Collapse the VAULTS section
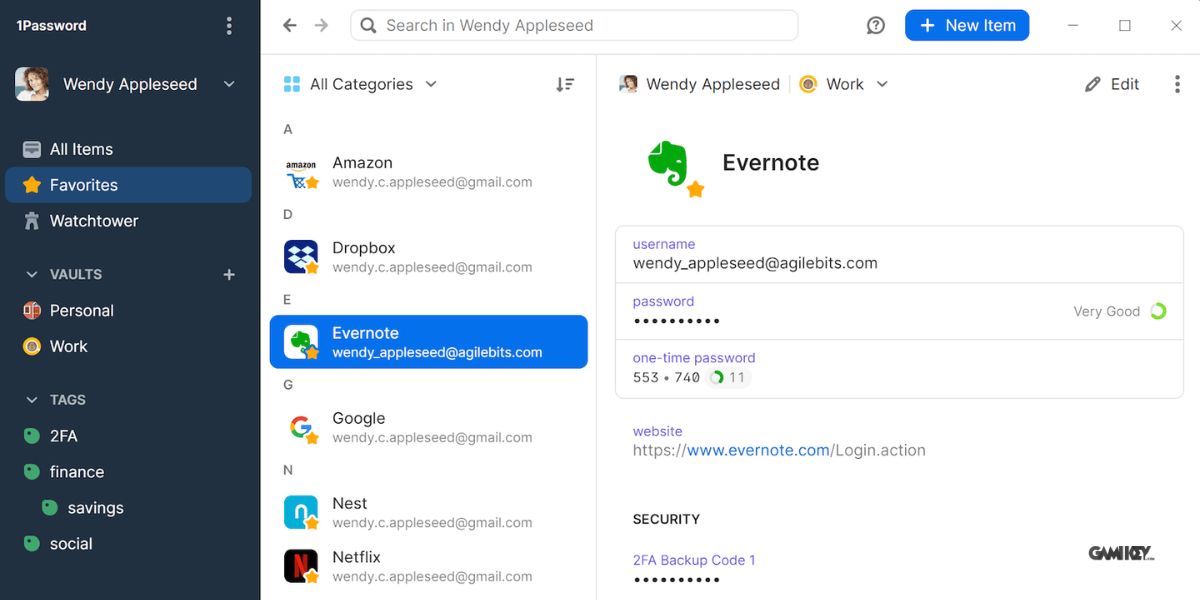The image size is (1200, 600). 31,274
